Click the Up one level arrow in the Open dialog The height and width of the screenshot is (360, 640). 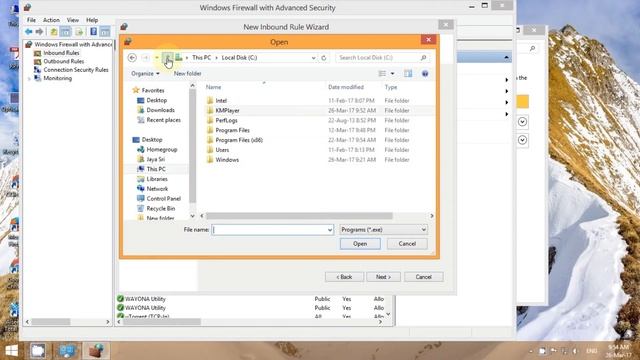click(x=167, y=58)
